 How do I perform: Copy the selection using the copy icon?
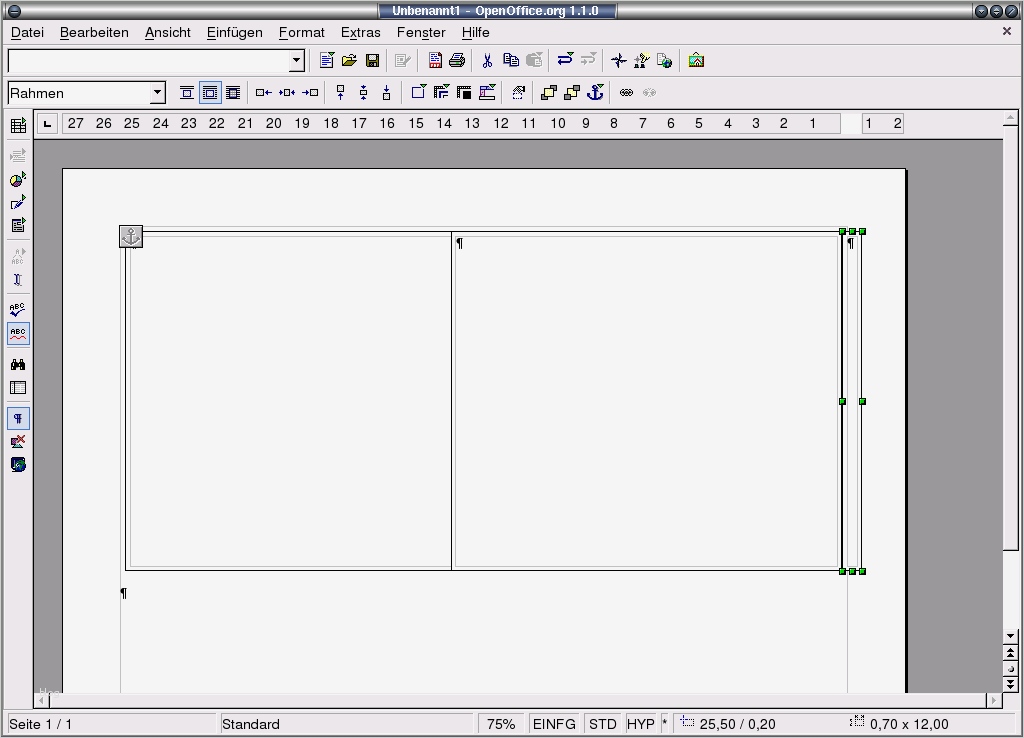click(511, 61)
